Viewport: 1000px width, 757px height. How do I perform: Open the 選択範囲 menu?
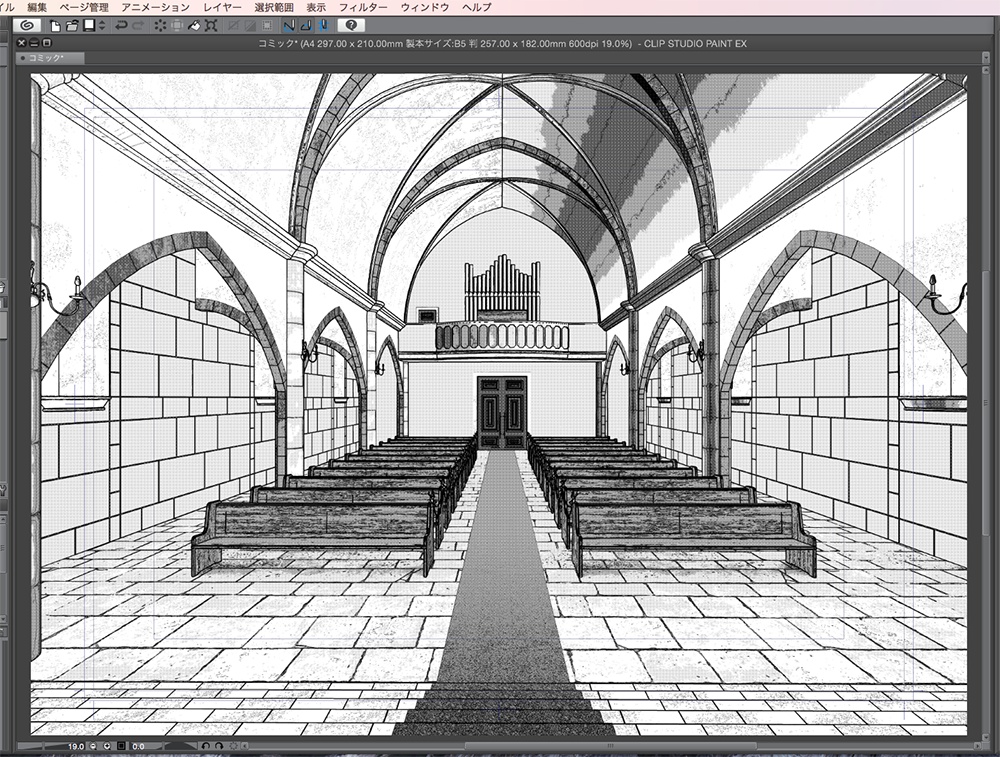pyautogui.click(x=274, y=7)
